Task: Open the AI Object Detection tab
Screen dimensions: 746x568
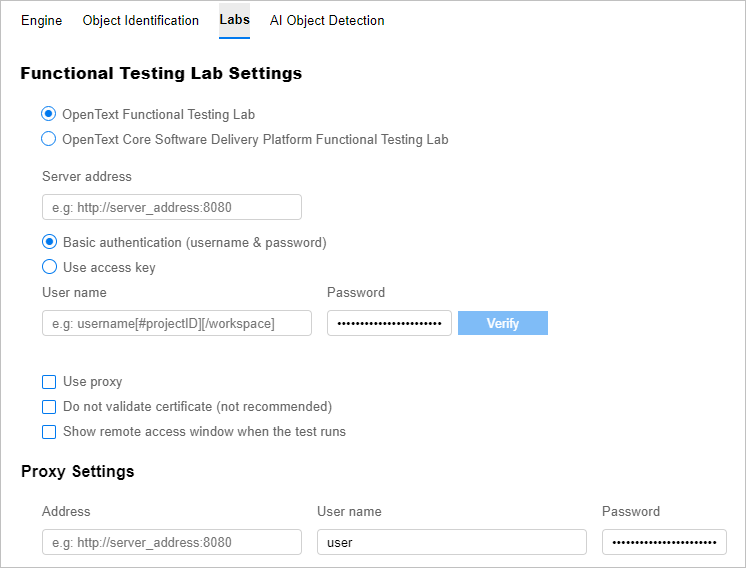Action: (326, 20)
